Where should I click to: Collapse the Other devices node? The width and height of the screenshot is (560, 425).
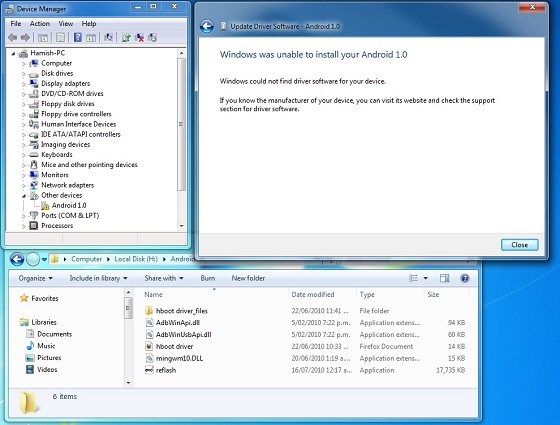(24, 196)
